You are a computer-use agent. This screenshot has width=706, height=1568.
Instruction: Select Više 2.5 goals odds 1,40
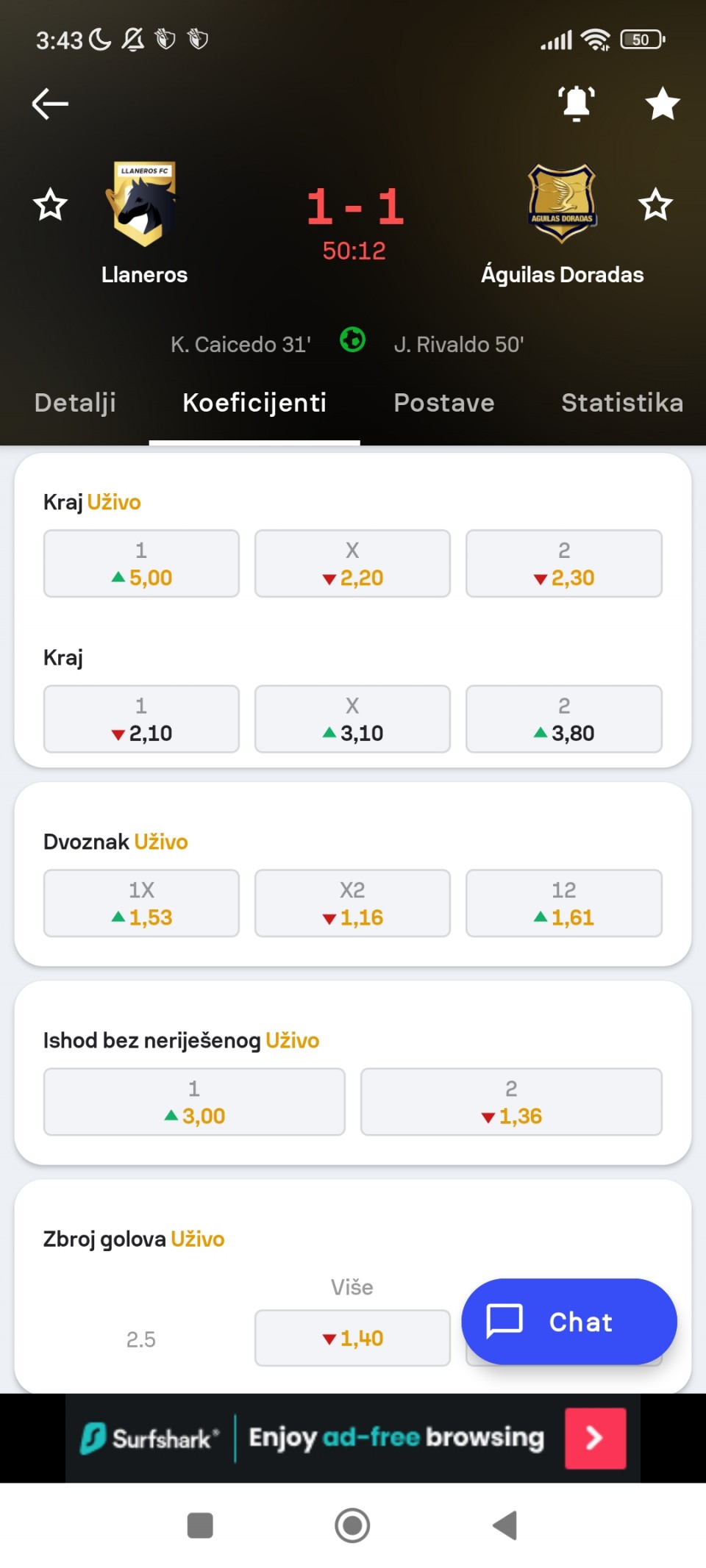click(352, 1338)
